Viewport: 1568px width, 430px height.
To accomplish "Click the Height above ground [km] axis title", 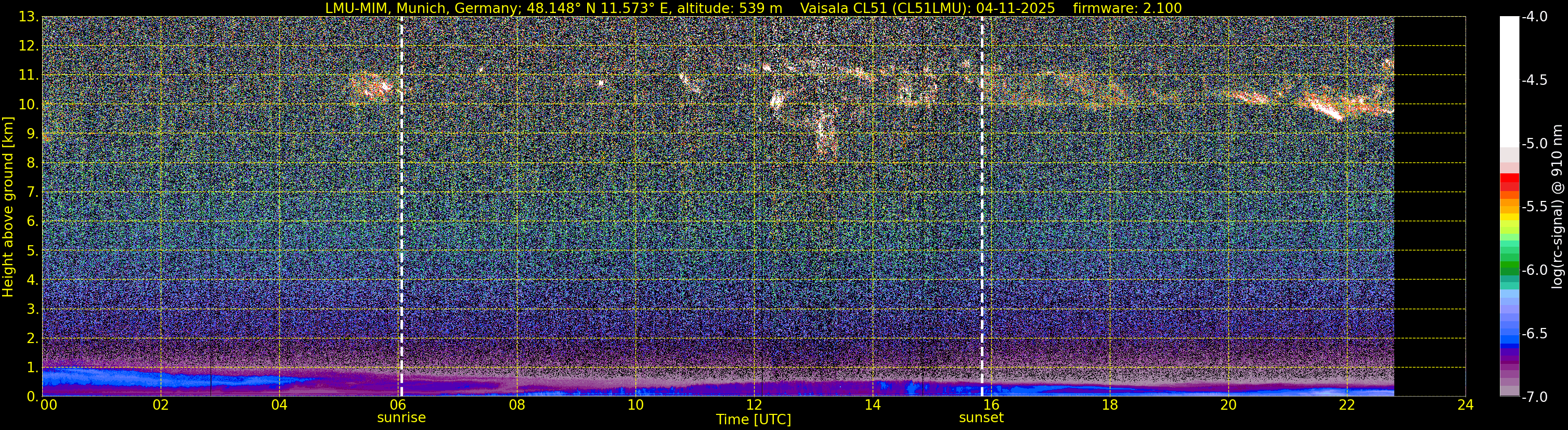I will (8, 207).
